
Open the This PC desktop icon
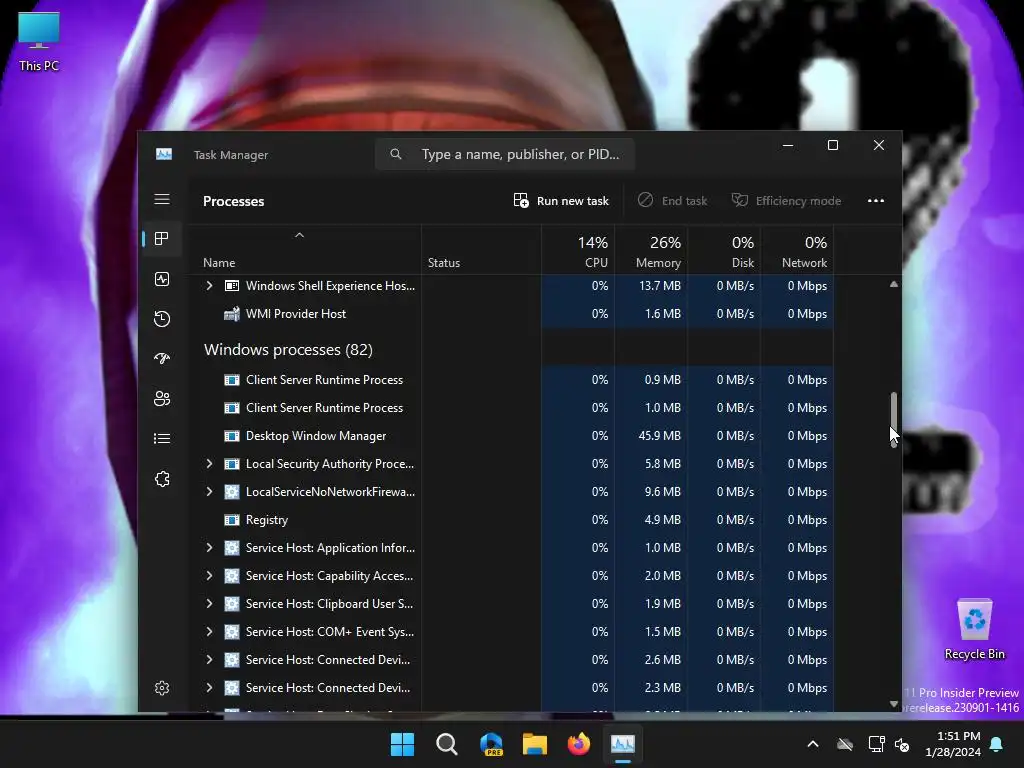point(39,41)
